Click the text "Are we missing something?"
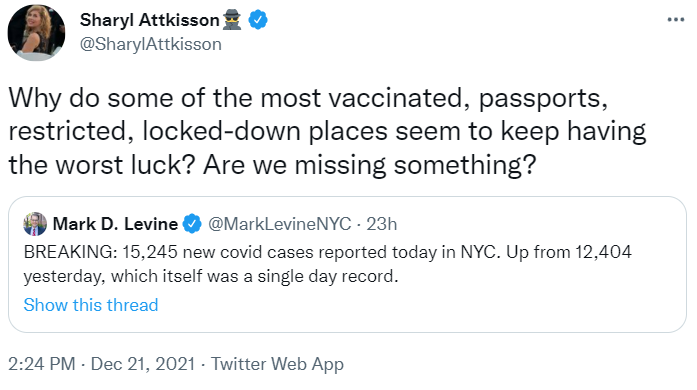The height and width of the screenshot is (390, 697). [369, 165]
